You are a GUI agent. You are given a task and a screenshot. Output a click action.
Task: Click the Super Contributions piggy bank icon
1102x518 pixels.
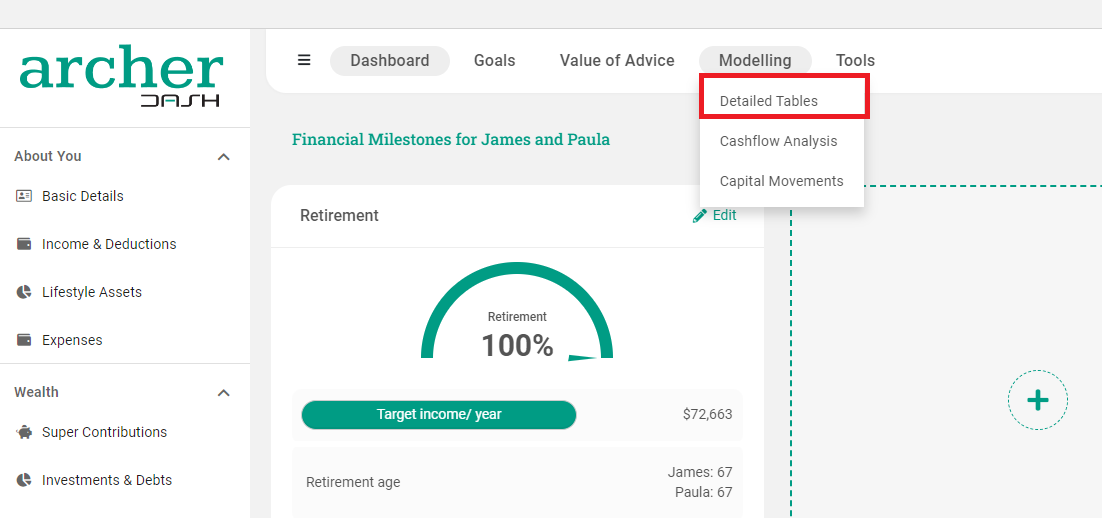24,432
